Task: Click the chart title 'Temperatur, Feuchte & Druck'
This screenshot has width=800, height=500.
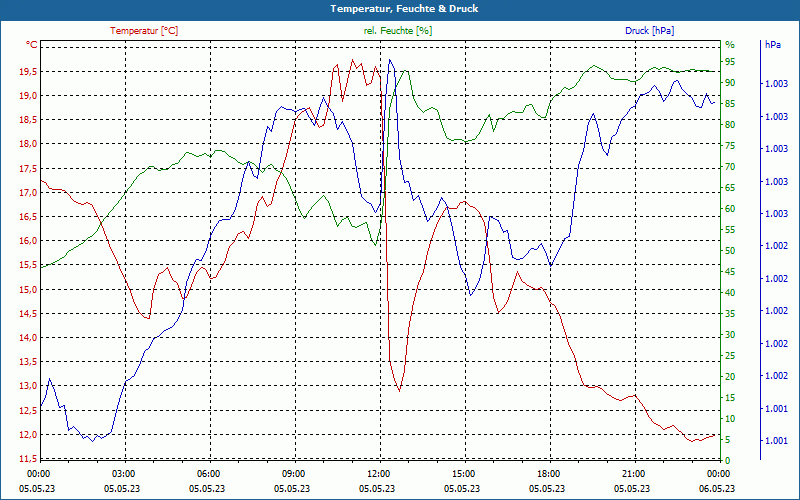Action: pyautogui.click(x=404, y=9)
